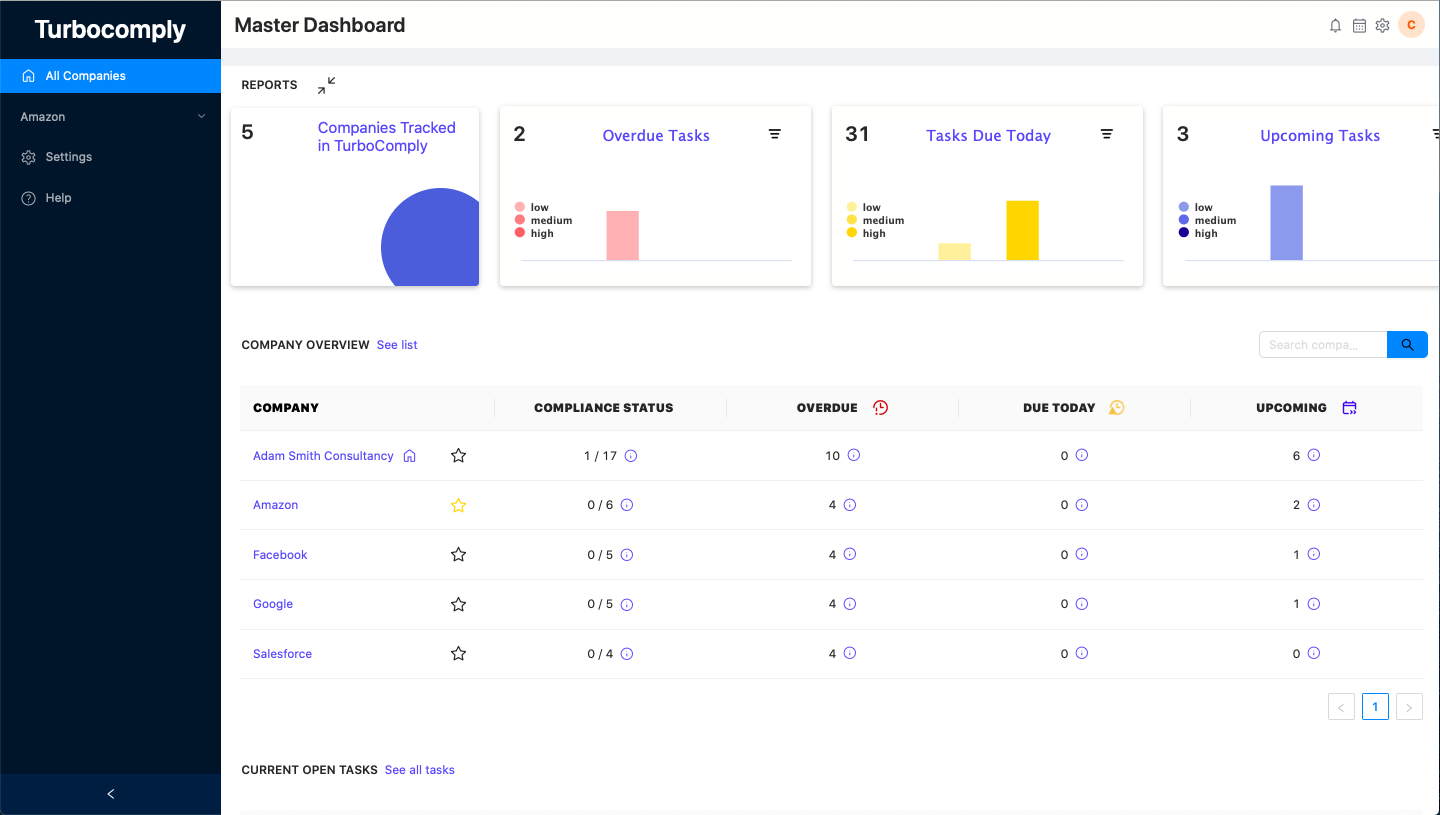Show upcoming info for Facebook row

1314,554
